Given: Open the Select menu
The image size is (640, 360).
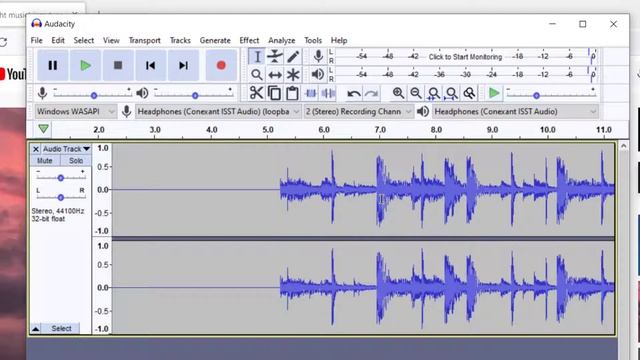Looking at the screenshot, I should [84, 40].
